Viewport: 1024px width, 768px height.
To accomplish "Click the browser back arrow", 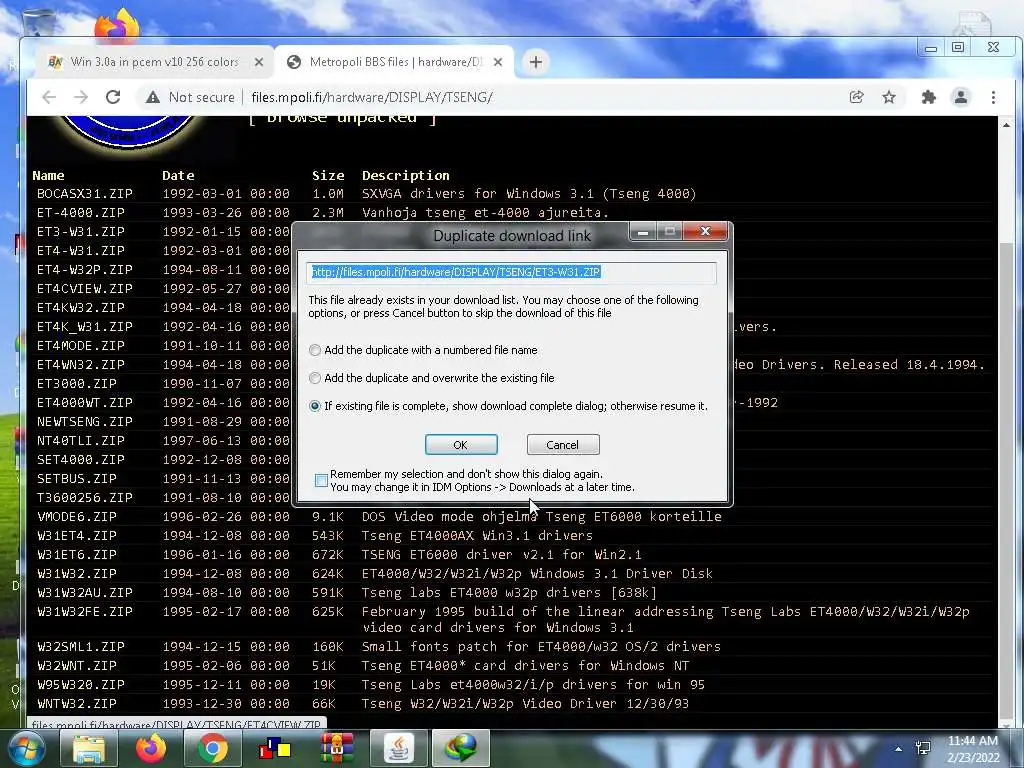I will 49,97.
